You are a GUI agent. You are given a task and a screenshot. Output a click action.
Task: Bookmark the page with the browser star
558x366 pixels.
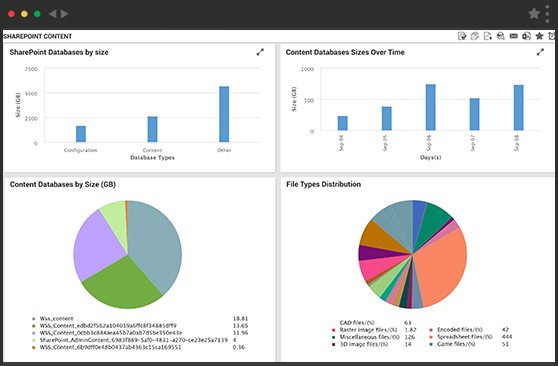coord(534,14)
